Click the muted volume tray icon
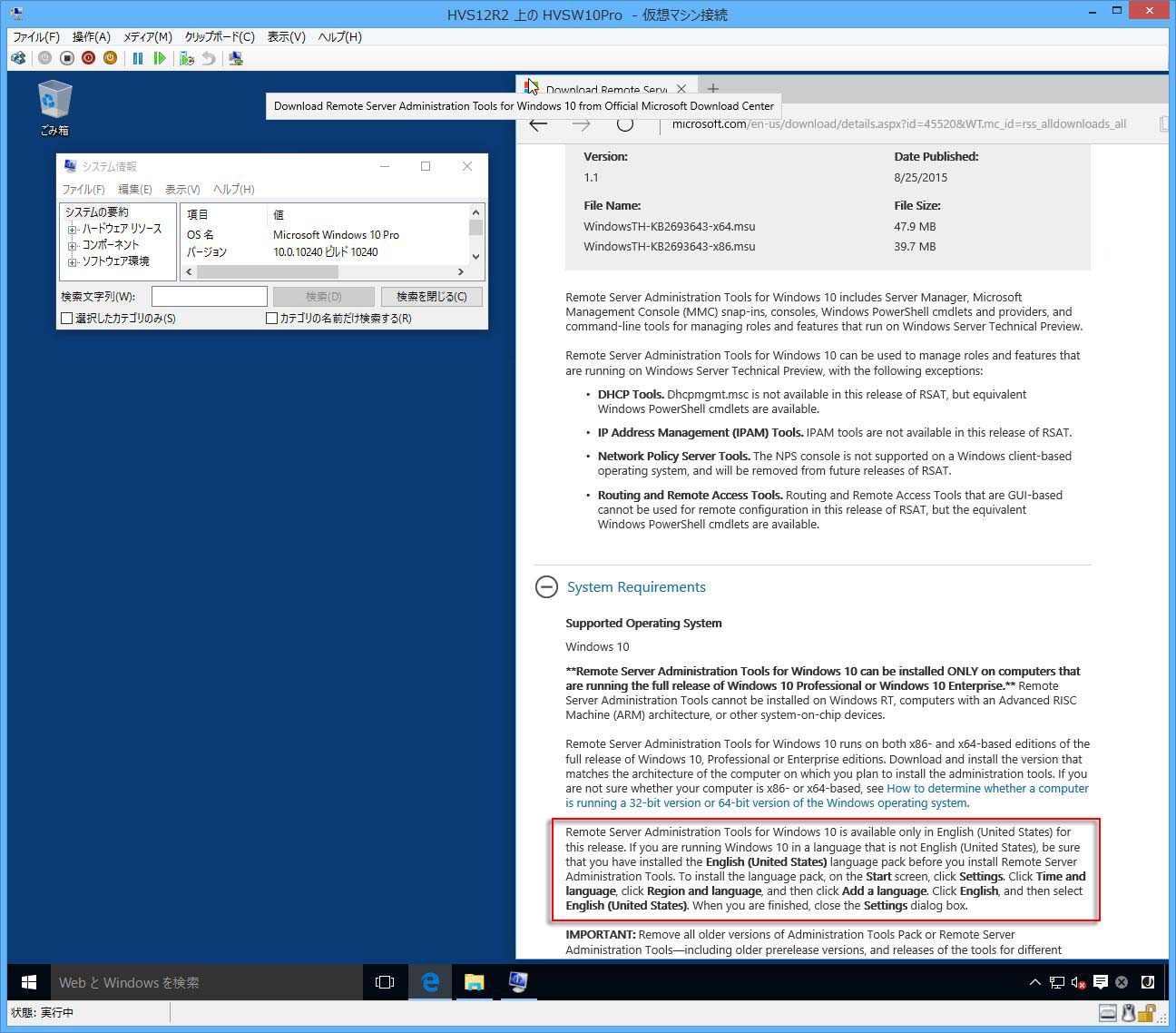The image size is (1176, 1033). click(1079, 982)
